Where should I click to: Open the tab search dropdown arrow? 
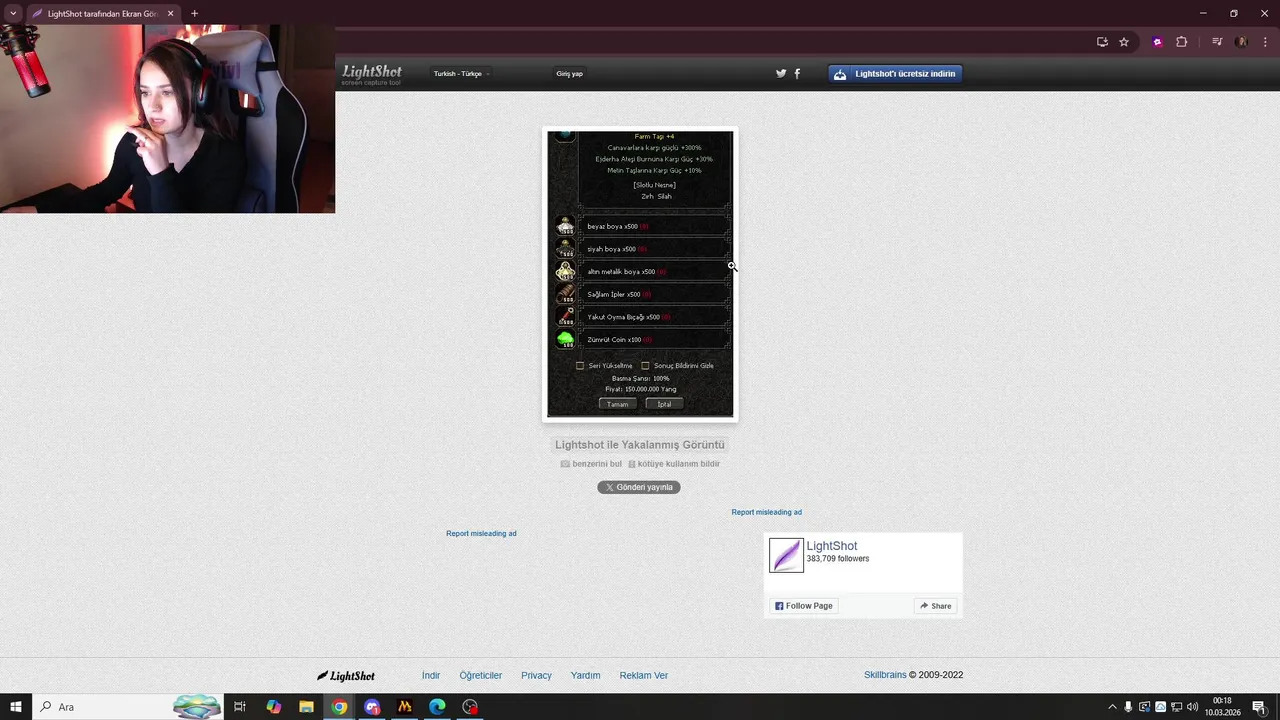tap(13, 13)
